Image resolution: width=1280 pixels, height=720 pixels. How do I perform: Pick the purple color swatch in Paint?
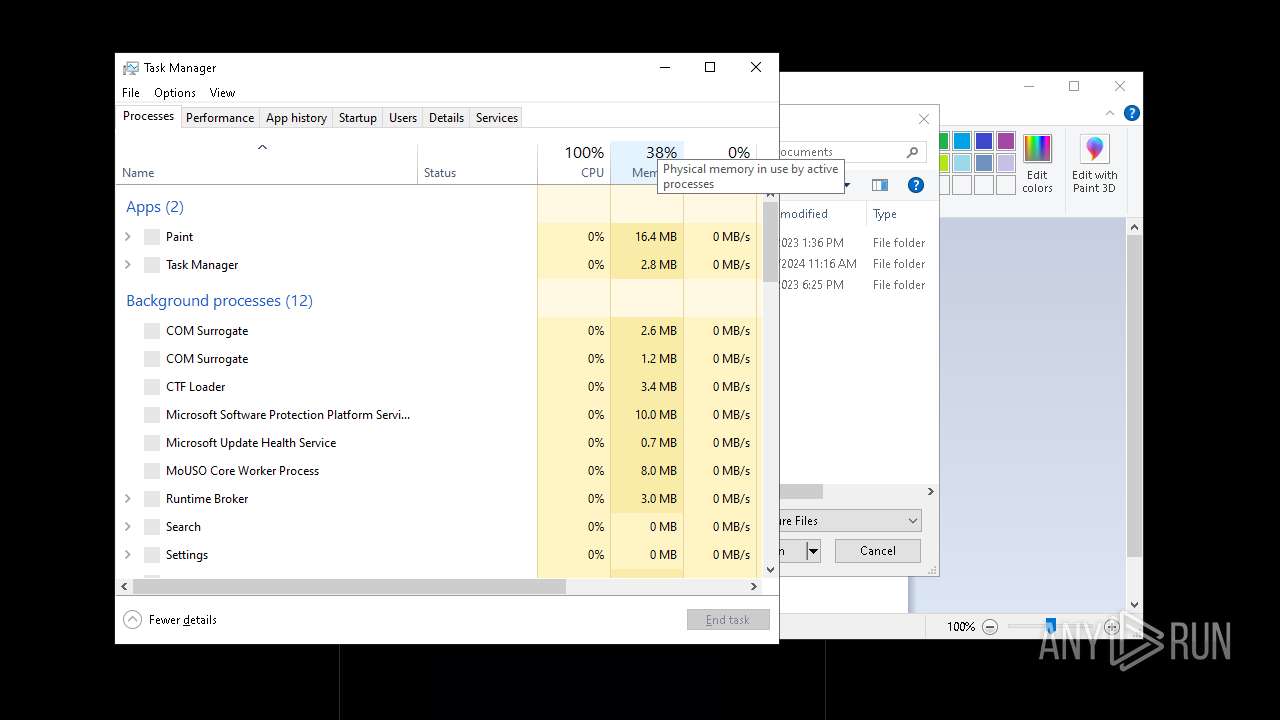point(1006,141)
